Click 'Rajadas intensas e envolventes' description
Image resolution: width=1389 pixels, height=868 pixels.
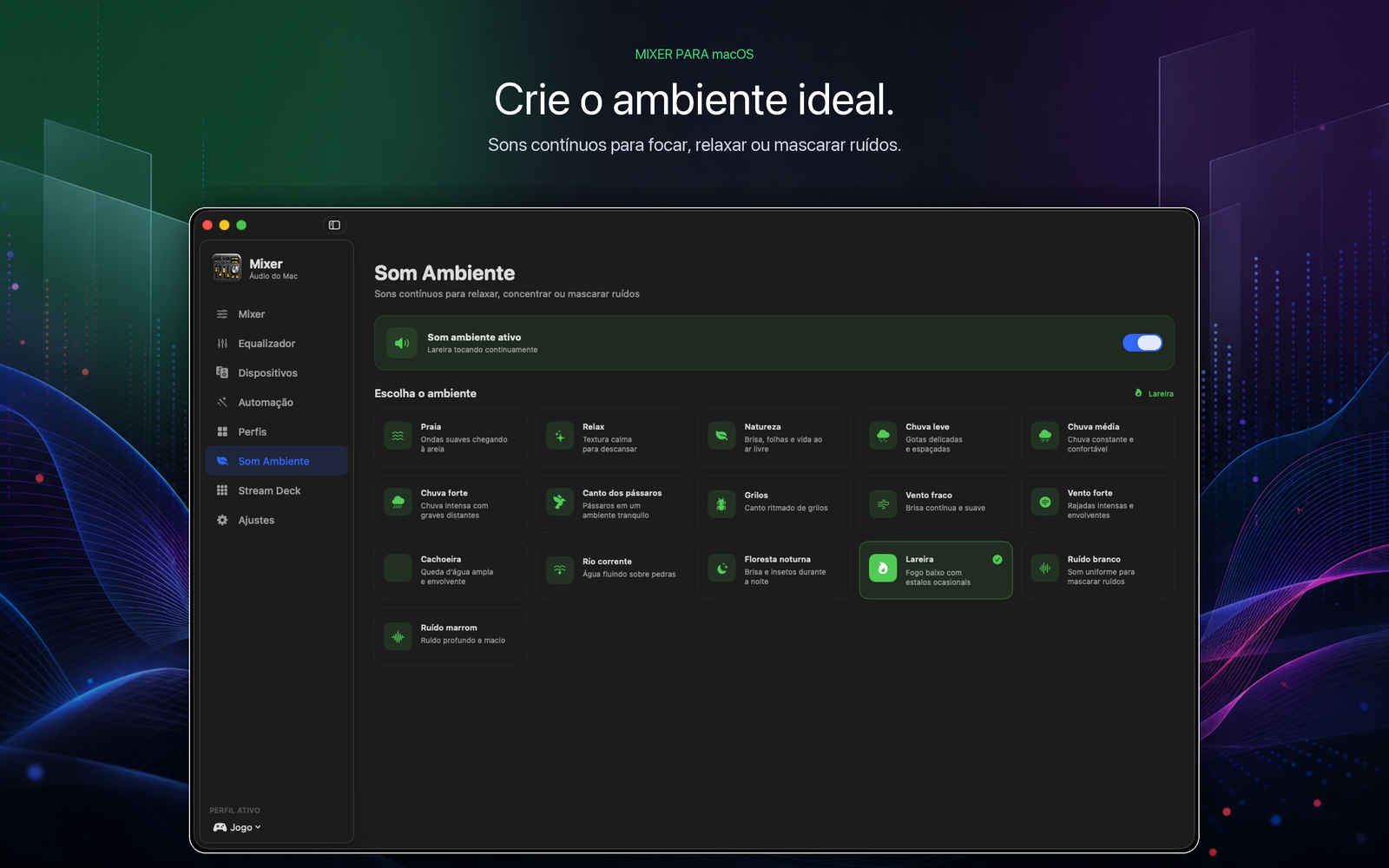click(1100, 510)
